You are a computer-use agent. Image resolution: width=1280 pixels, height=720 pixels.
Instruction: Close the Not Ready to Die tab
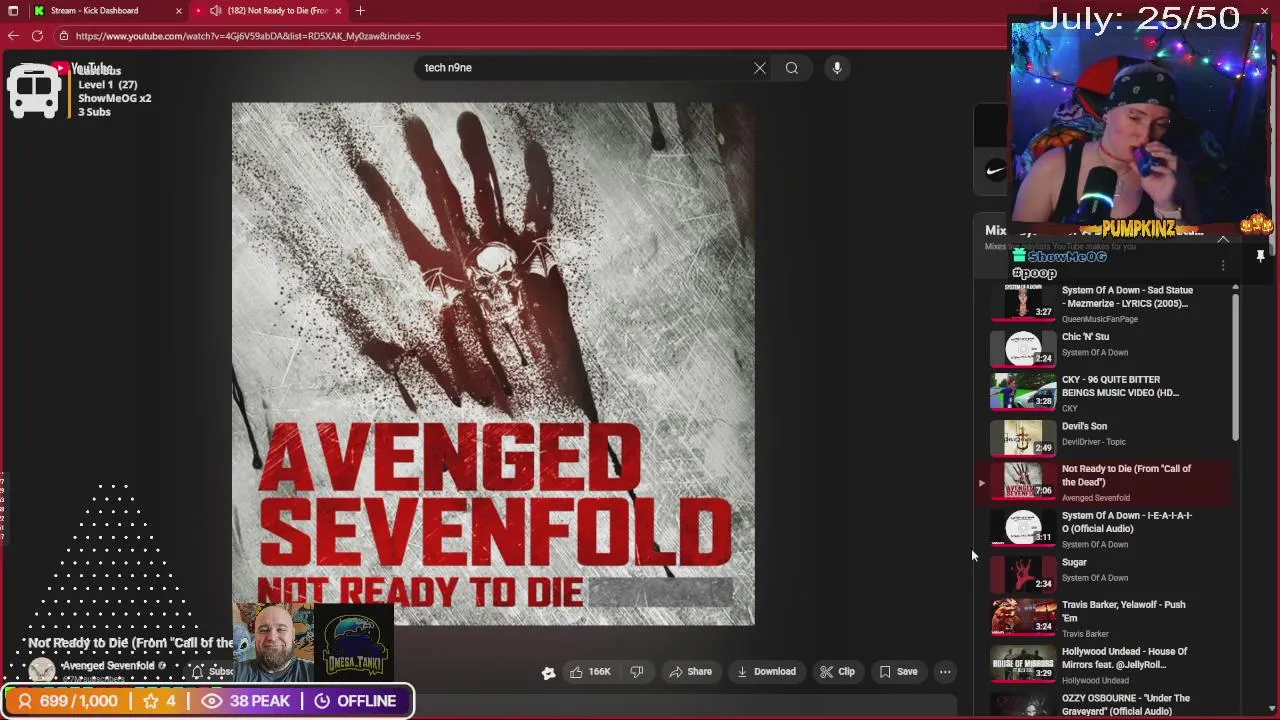[x=338, y=10]
